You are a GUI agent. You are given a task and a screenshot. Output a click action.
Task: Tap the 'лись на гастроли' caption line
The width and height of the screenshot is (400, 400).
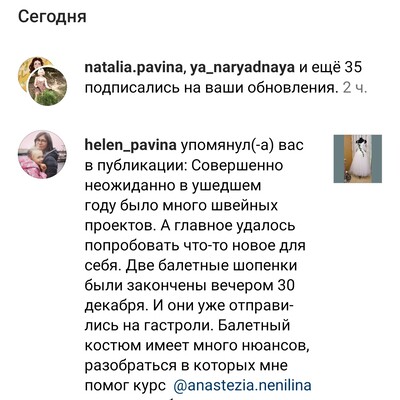point(149,326)
